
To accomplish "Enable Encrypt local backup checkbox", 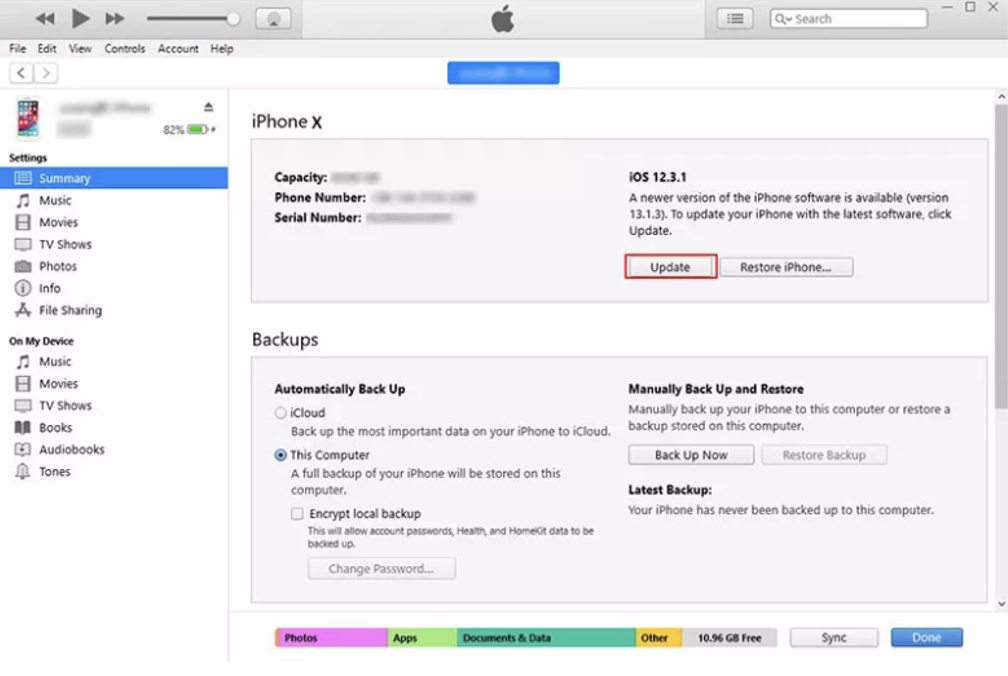I will coord(297,513).
